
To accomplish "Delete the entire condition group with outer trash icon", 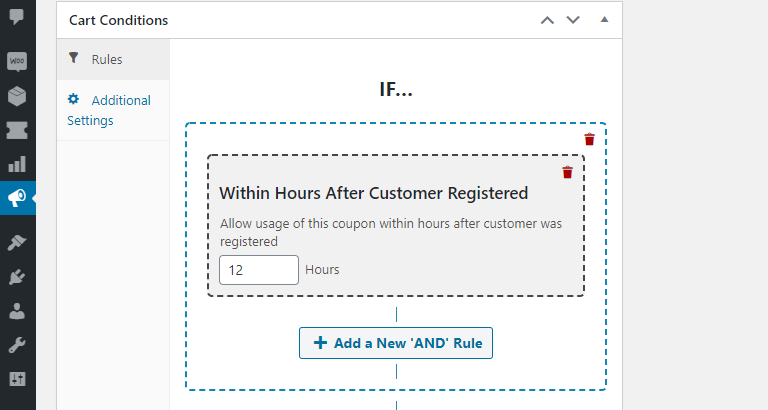I will coord(589,140).
